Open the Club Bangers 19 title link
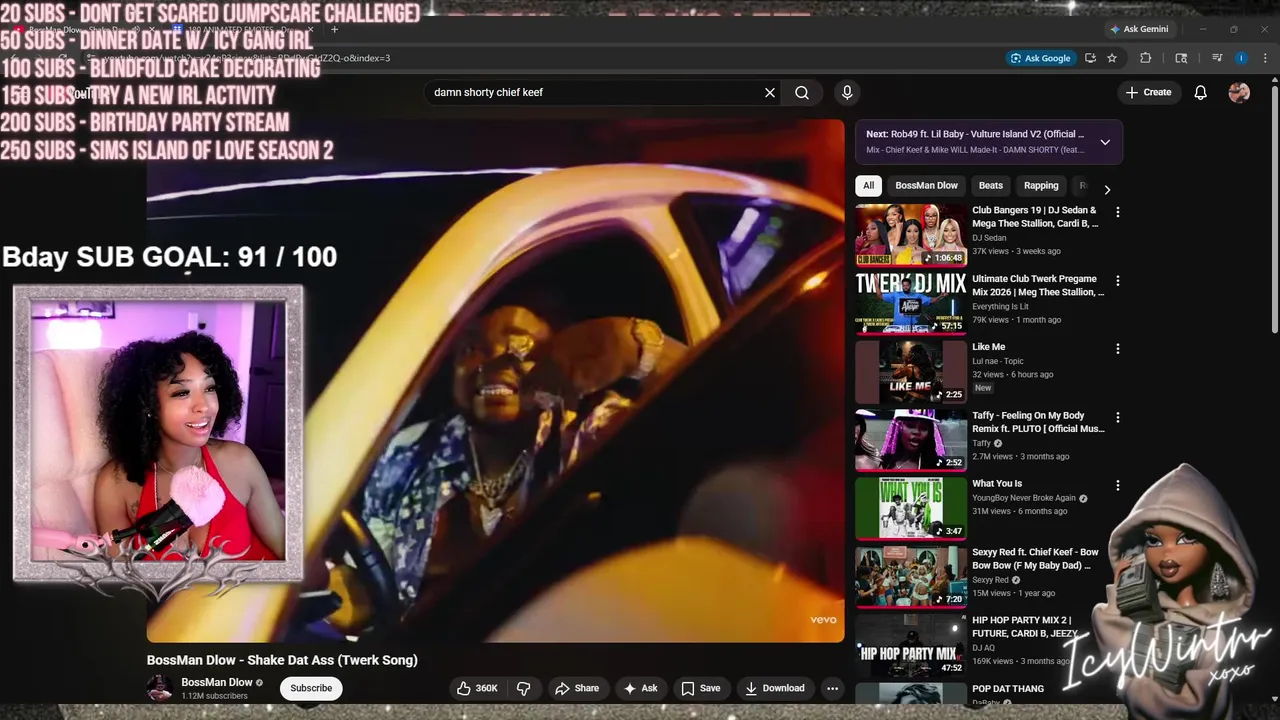The height and width of the screenshot is (720, 1280). click(1035, 217)
